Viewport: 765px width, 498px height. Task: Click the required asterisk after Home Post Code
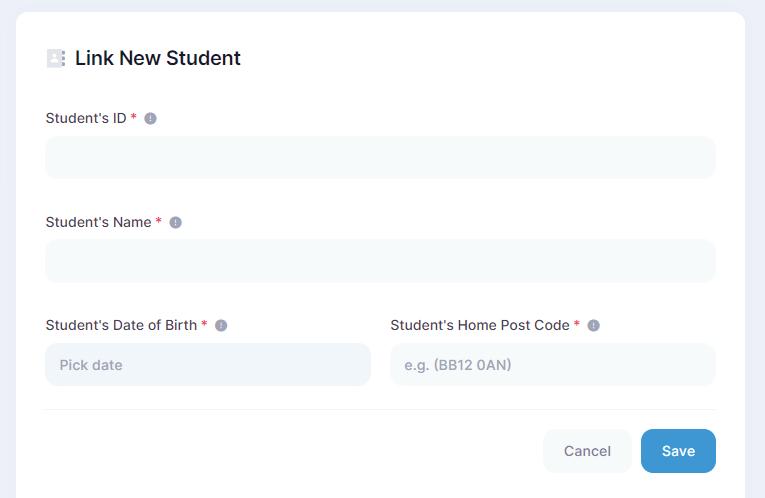(x=577, y=326)
